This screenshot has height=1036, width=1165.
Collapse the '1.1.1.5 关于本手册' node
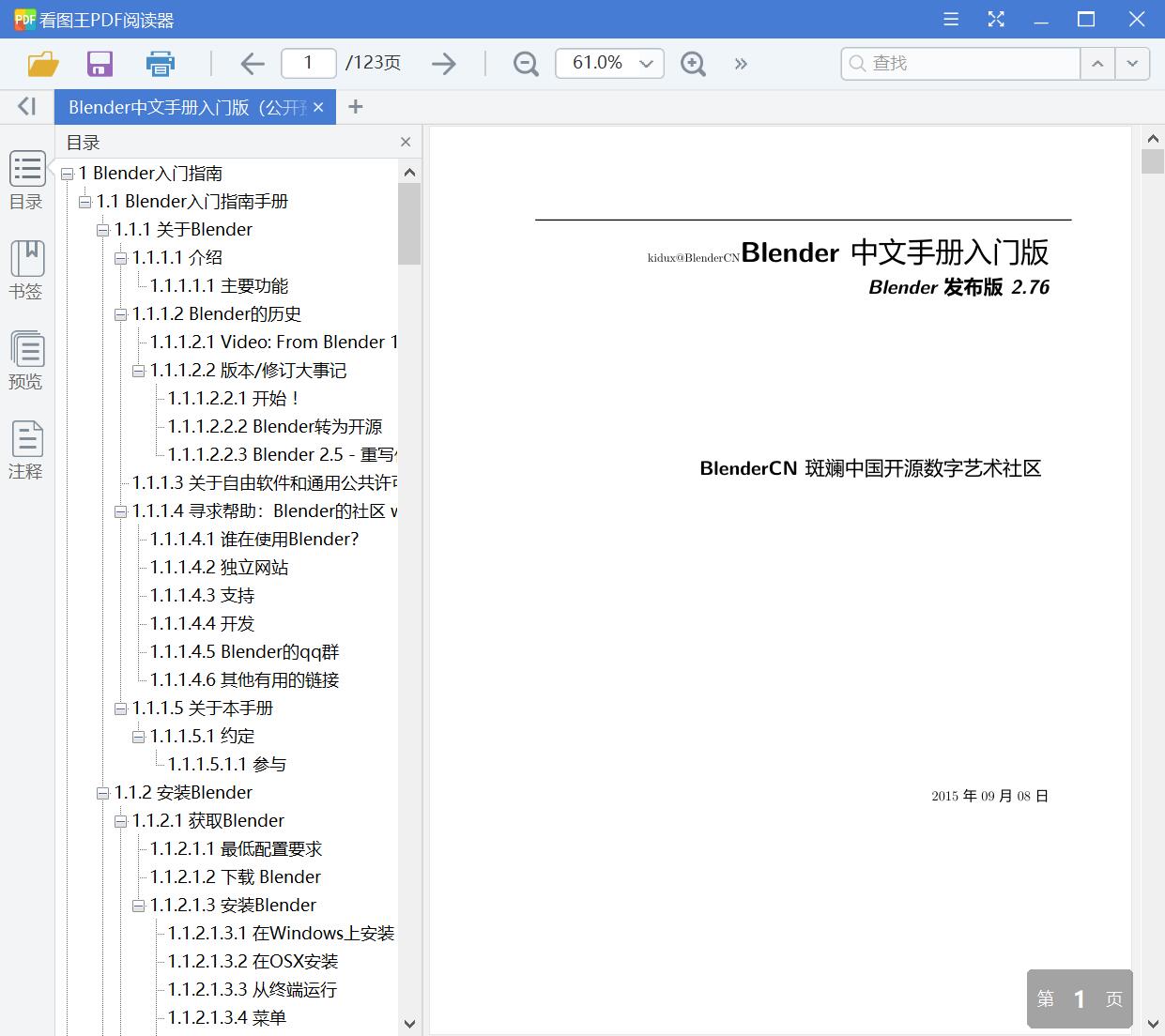(121, 708)
